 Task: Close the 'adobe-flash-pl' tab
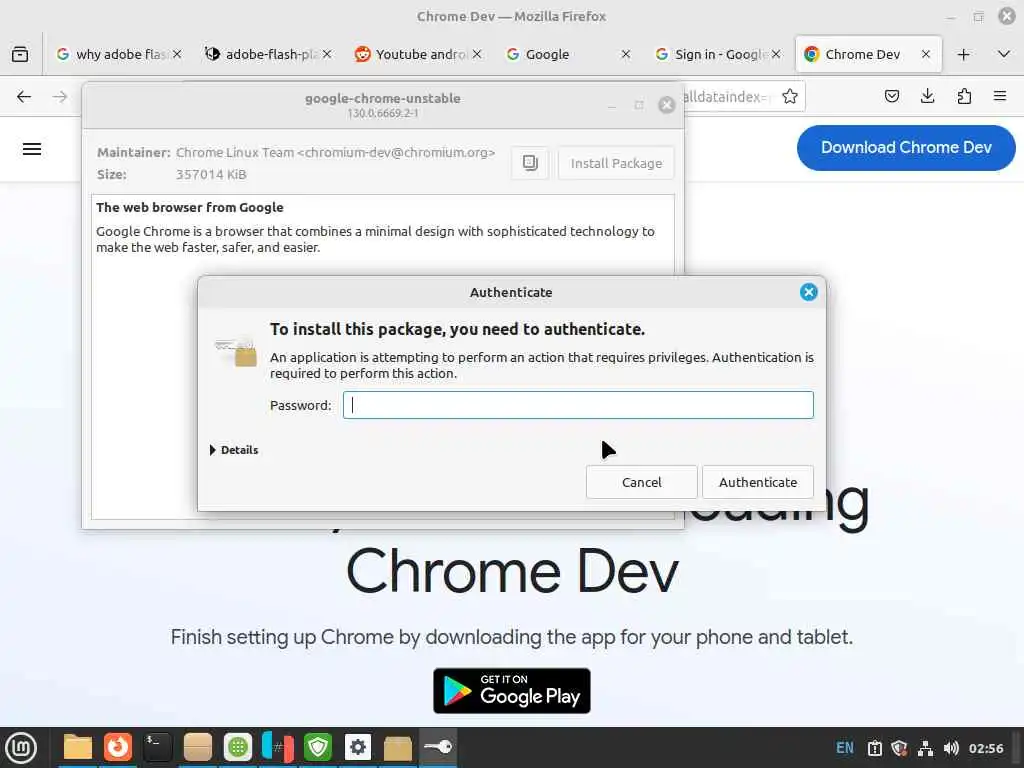pyautogui.click(x=327, y=54)
